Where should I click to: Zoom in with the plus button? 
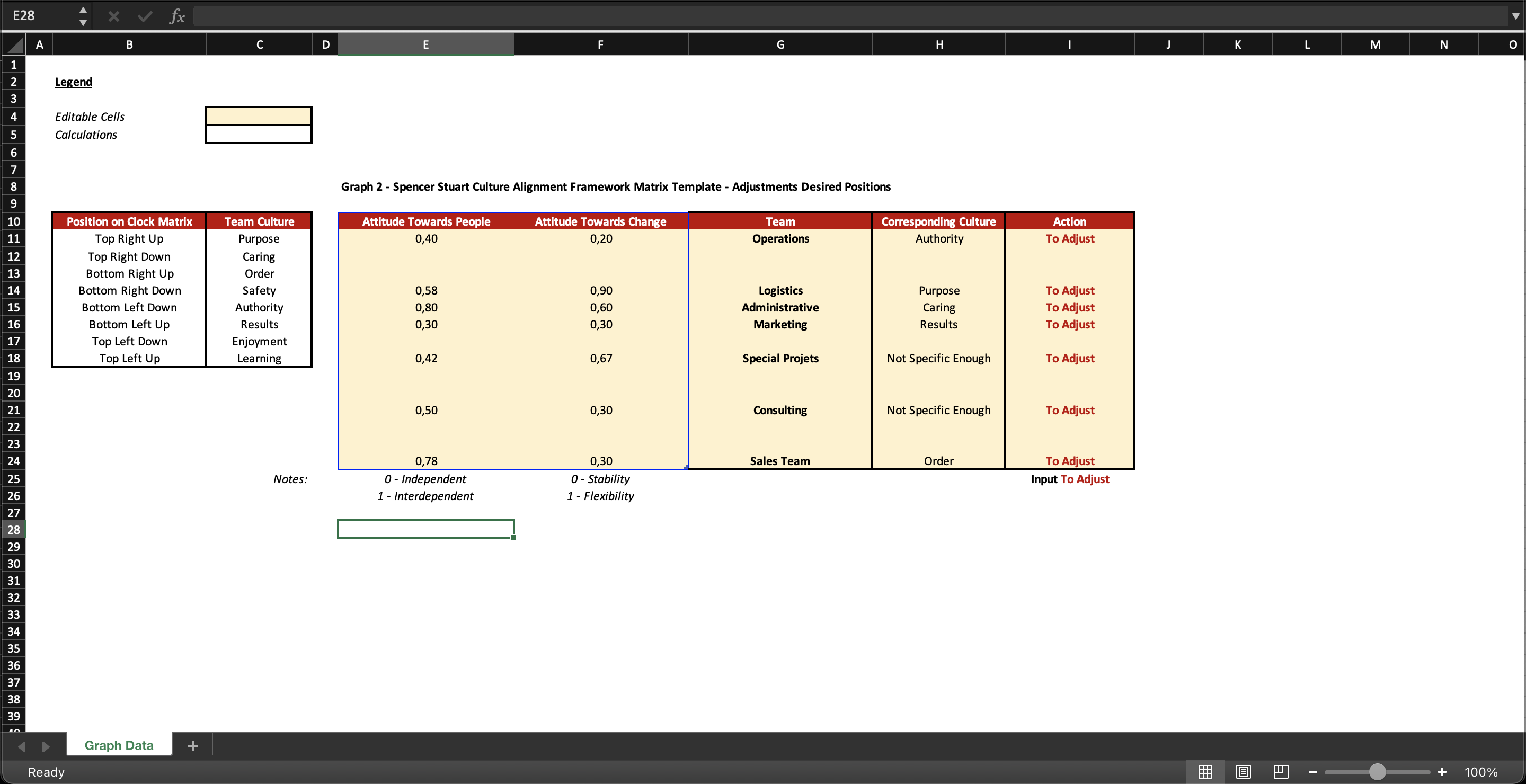[x=1442, y=772]
